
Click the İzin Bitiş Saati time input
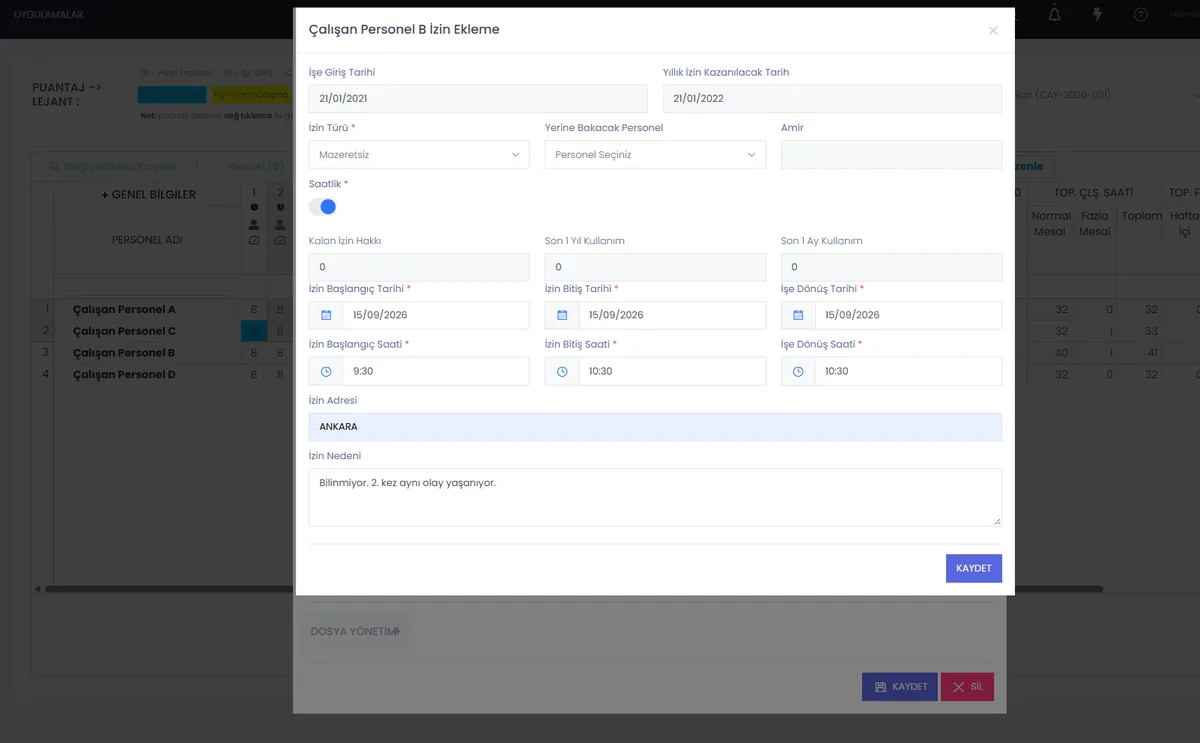671,371
